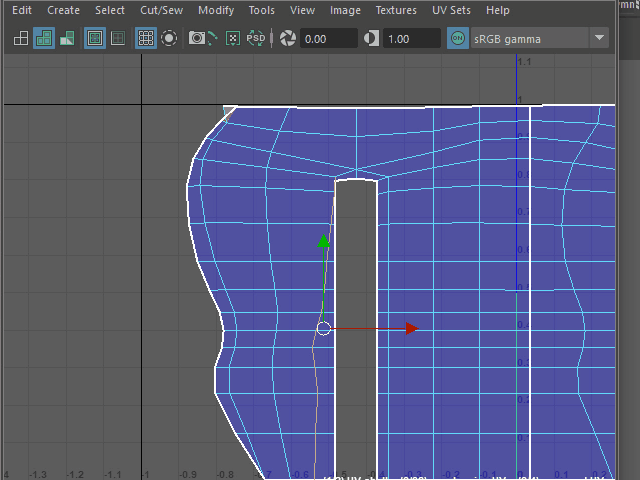Click the UV distortion display icon

pyautogui.click(x=66, y=39)
